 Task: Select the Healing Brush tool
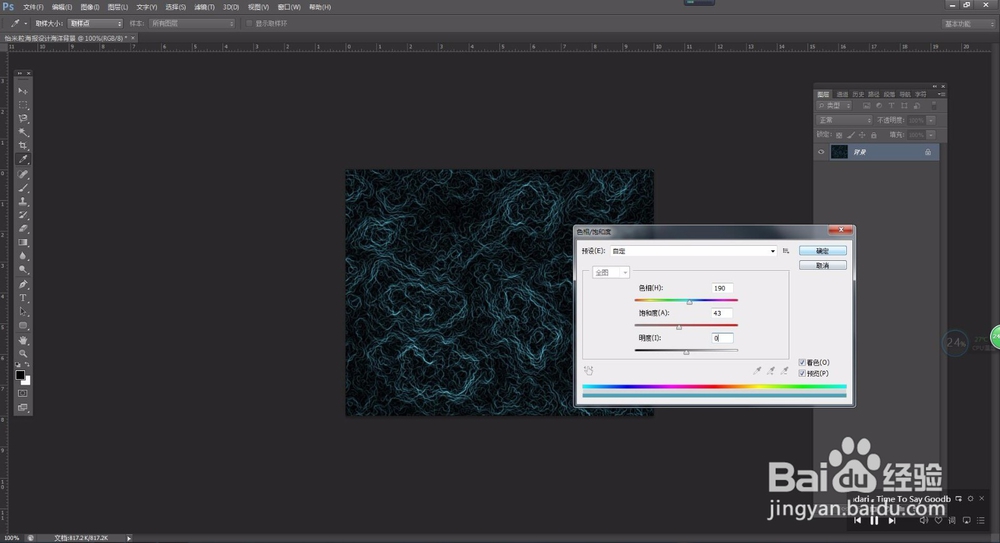tap(23, 174)
